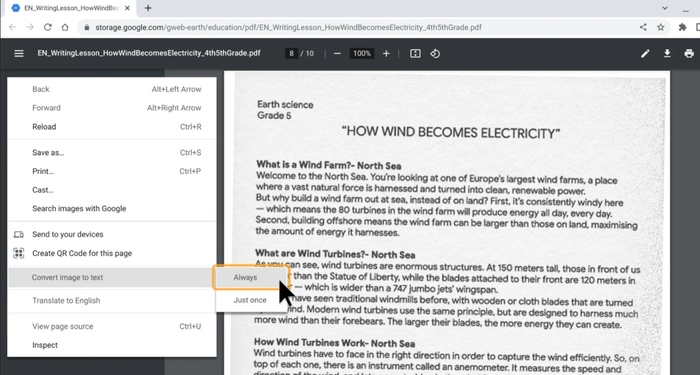Click the "Grade 5" text

tap(274, 116)
